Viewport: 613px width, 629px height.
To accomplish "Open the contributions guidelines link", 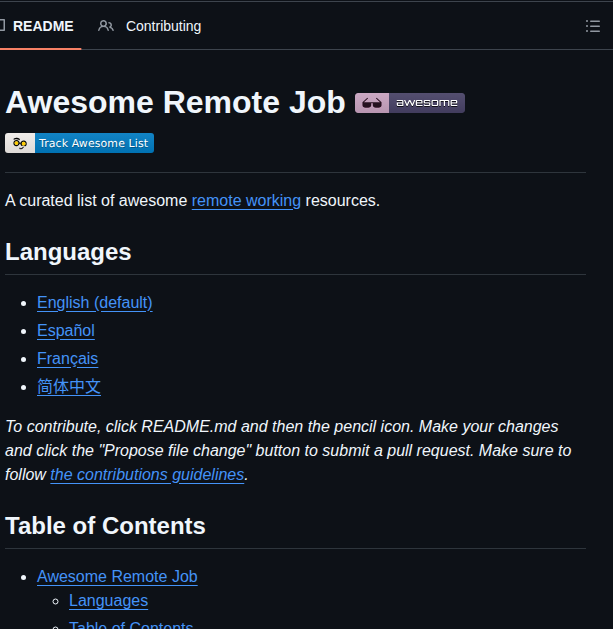I will [x=147, y=475].
